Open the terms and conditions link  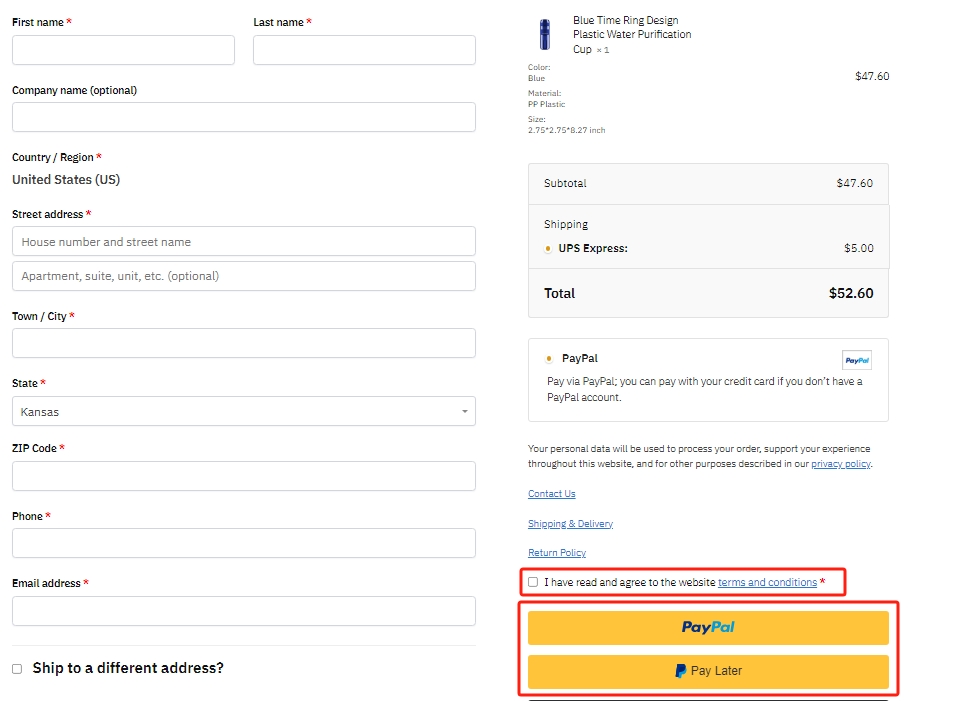pyautogui.click(x=767, y=582)
